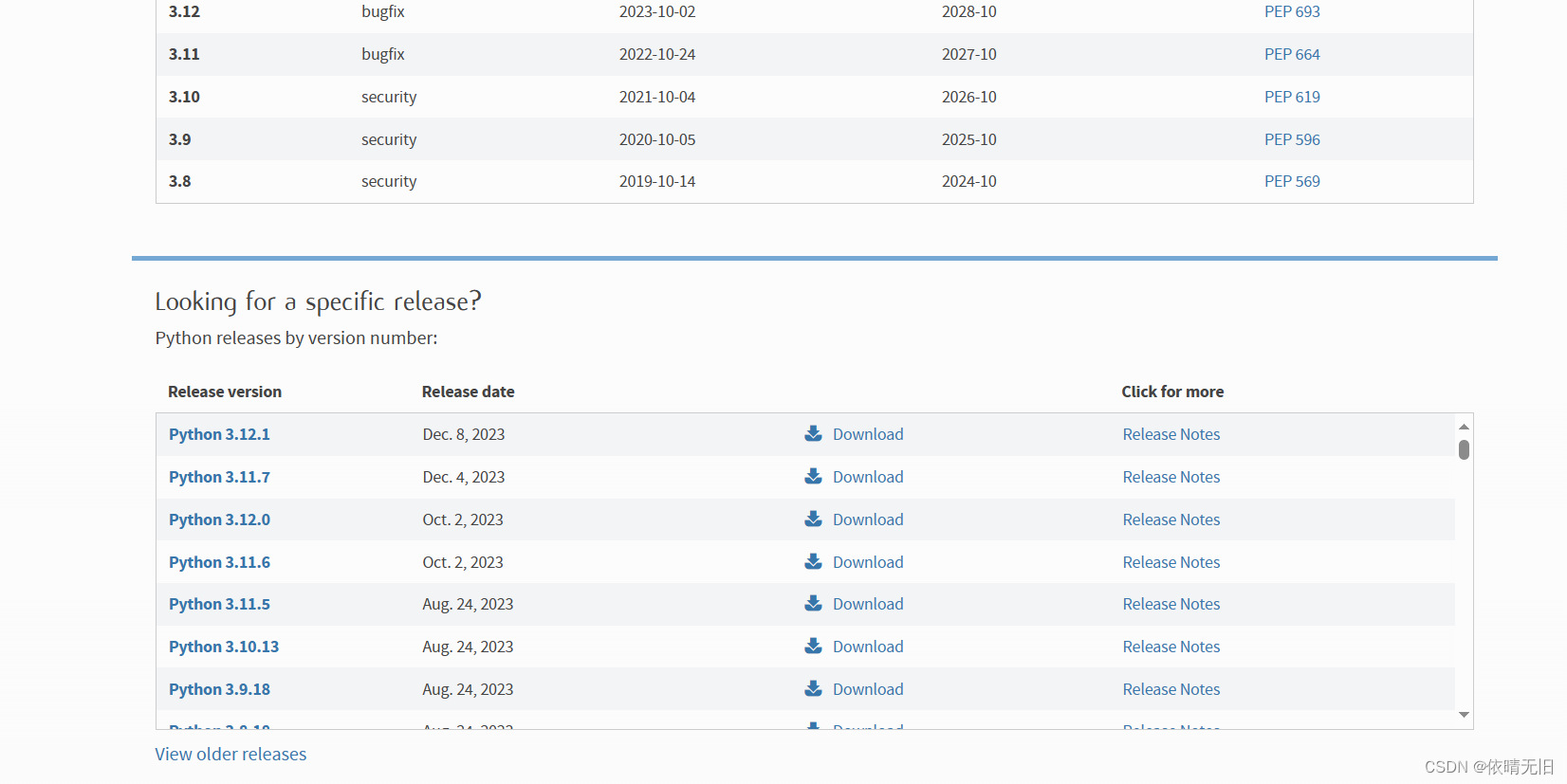Click Download text for Python 3.11.7

coord(868,477)
